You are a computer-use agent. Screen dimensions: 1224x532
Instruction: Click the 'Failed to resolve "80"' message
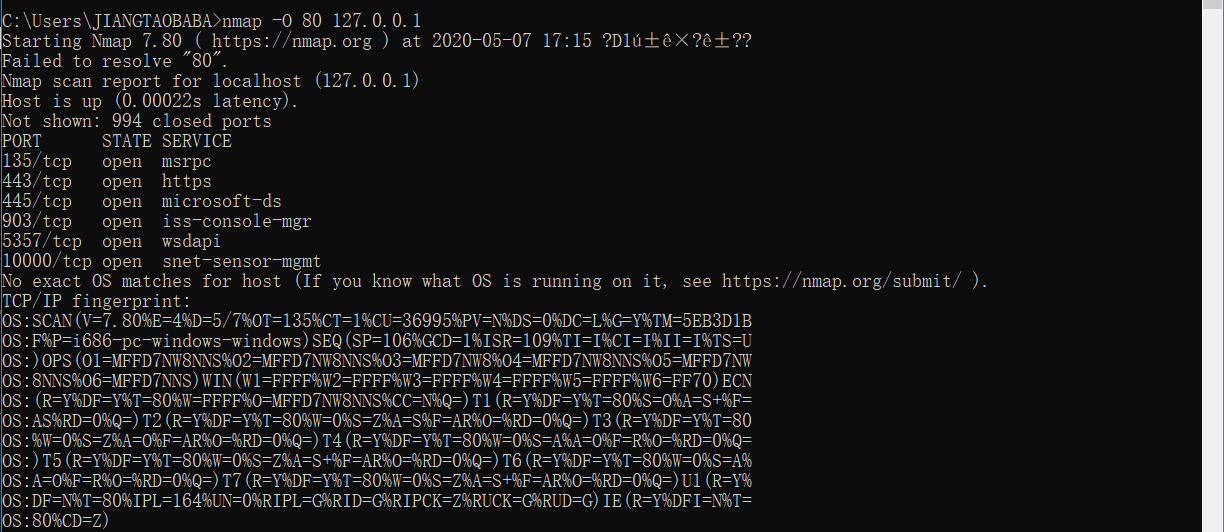point(117,61)
